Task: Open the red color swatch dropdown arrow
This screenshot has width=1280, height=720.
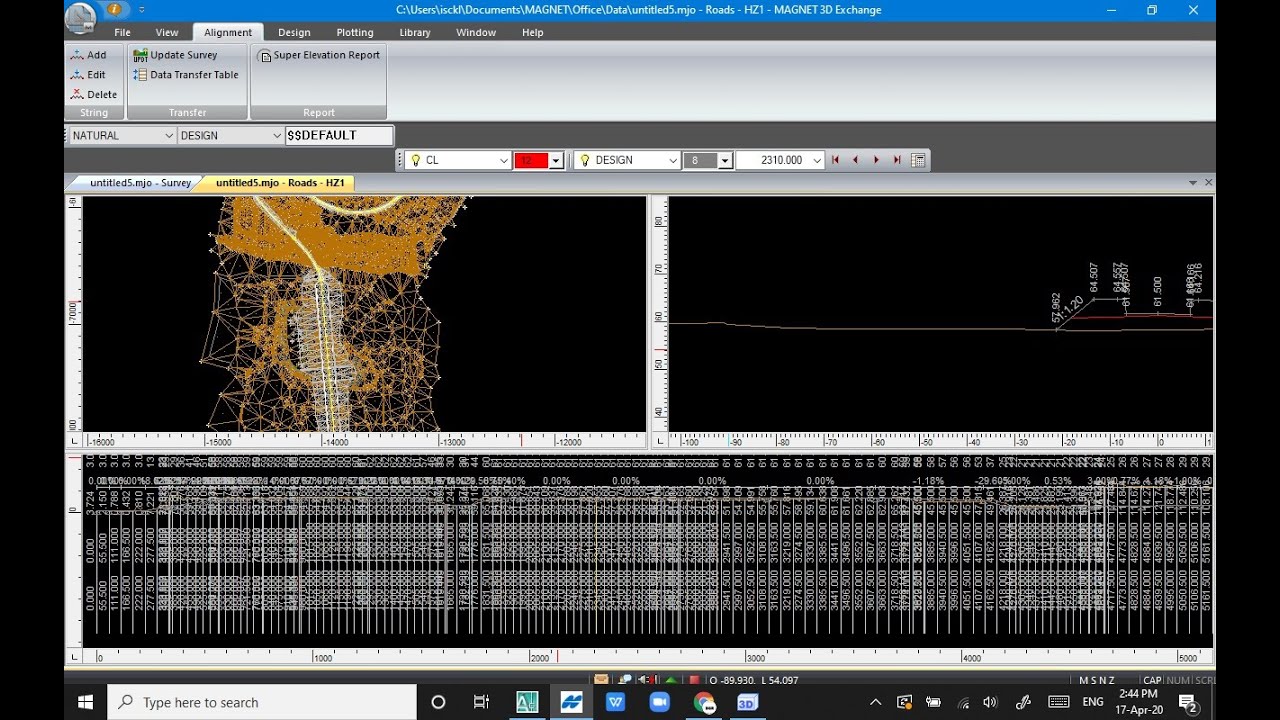Action: [x=556, y=160]
